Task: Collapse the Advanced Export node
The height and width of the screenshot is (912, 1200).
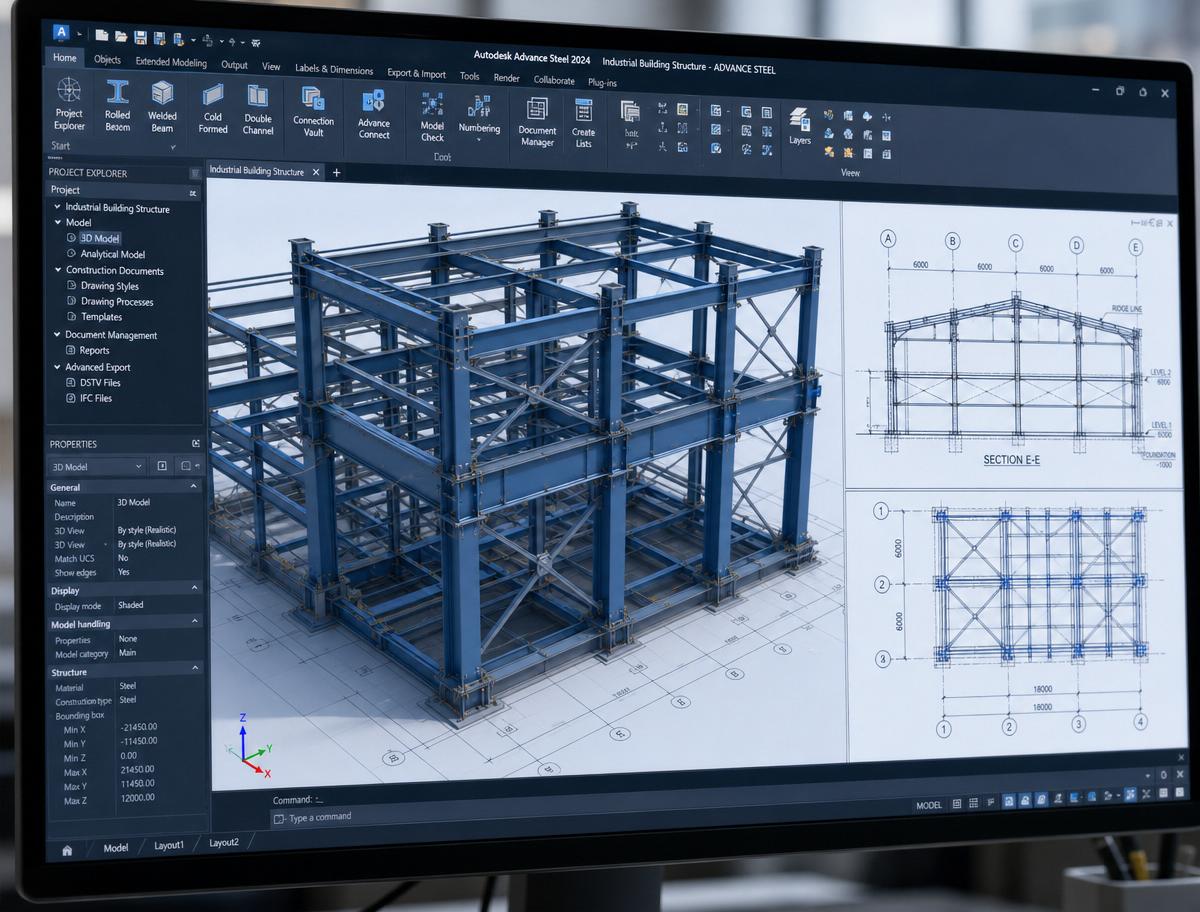Action: [x=58, y=367]
